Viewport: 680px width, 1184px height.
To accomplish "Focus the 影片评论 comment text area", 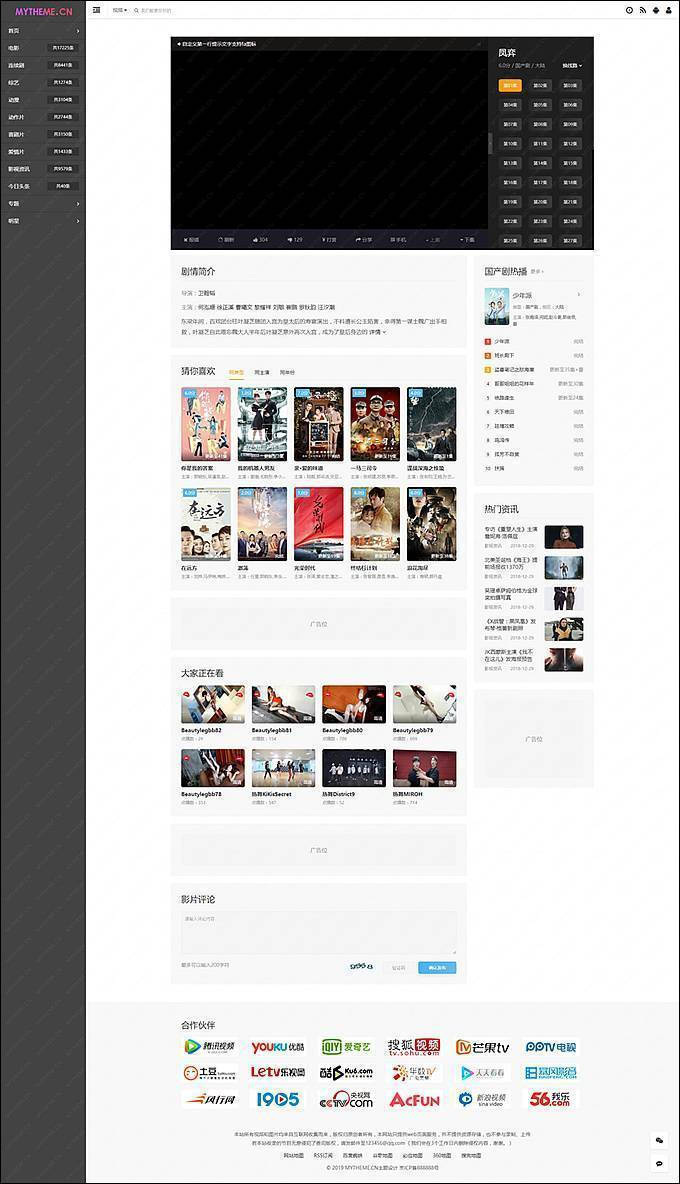I will coord(318,933).
